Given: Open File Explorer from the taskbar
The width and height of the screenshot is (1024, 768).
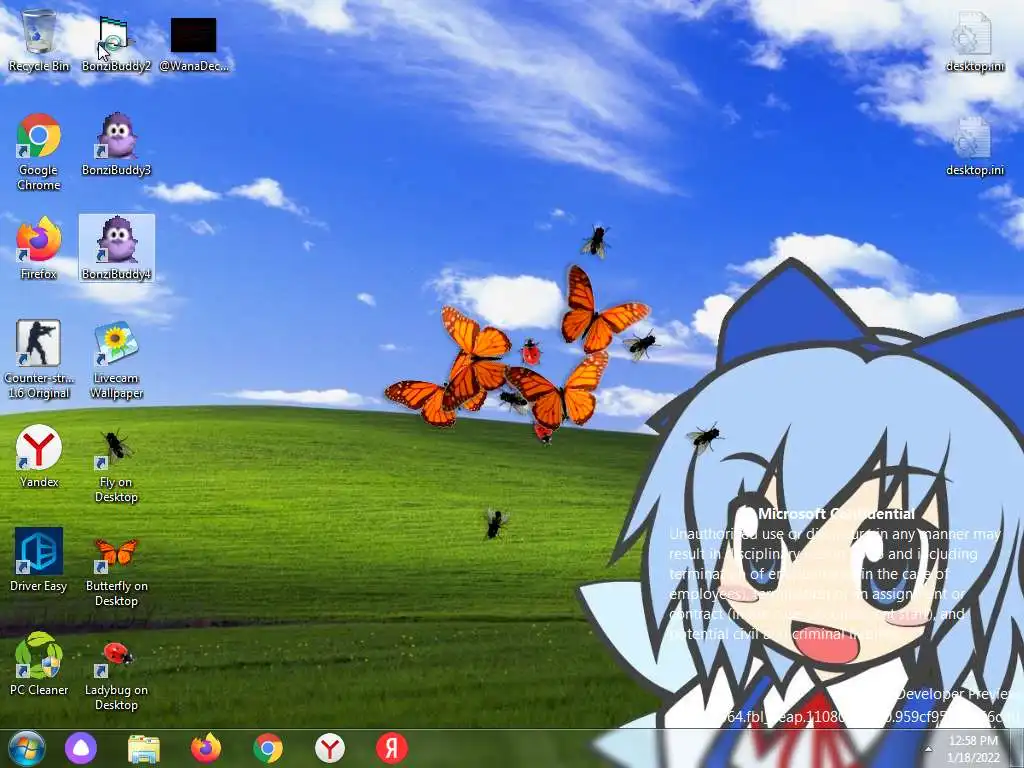Looking at the screenshot, I should (144, 748).
